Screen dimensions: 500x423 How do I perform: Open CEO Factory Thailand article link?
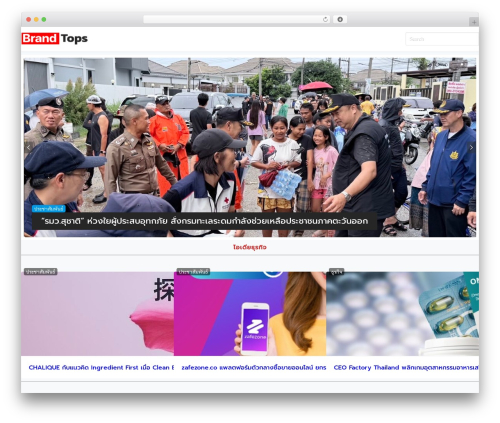(406, 367)
